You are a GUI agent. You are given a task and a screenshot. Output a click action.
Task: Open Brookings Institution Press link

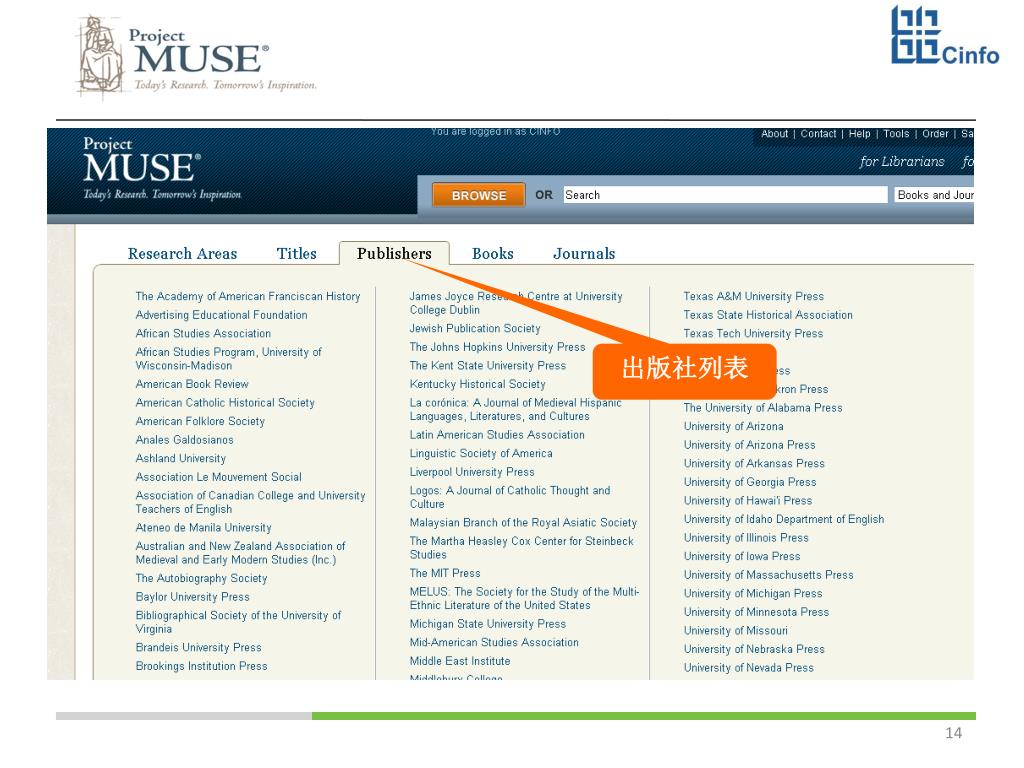click(201, 666)
